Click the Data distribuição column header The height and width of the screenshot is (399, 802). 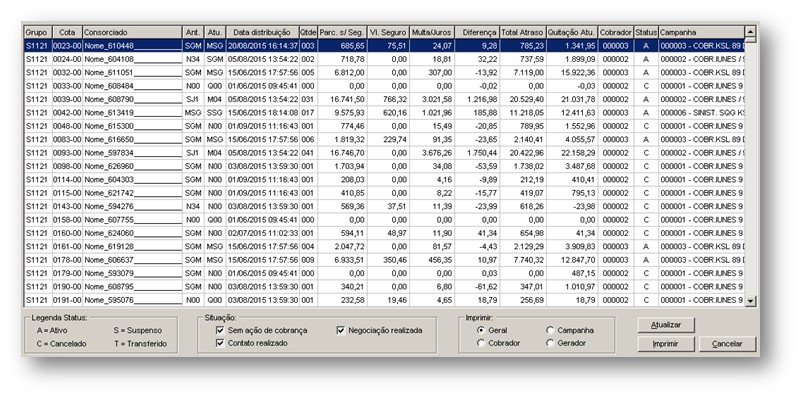[x=262, y=32]
